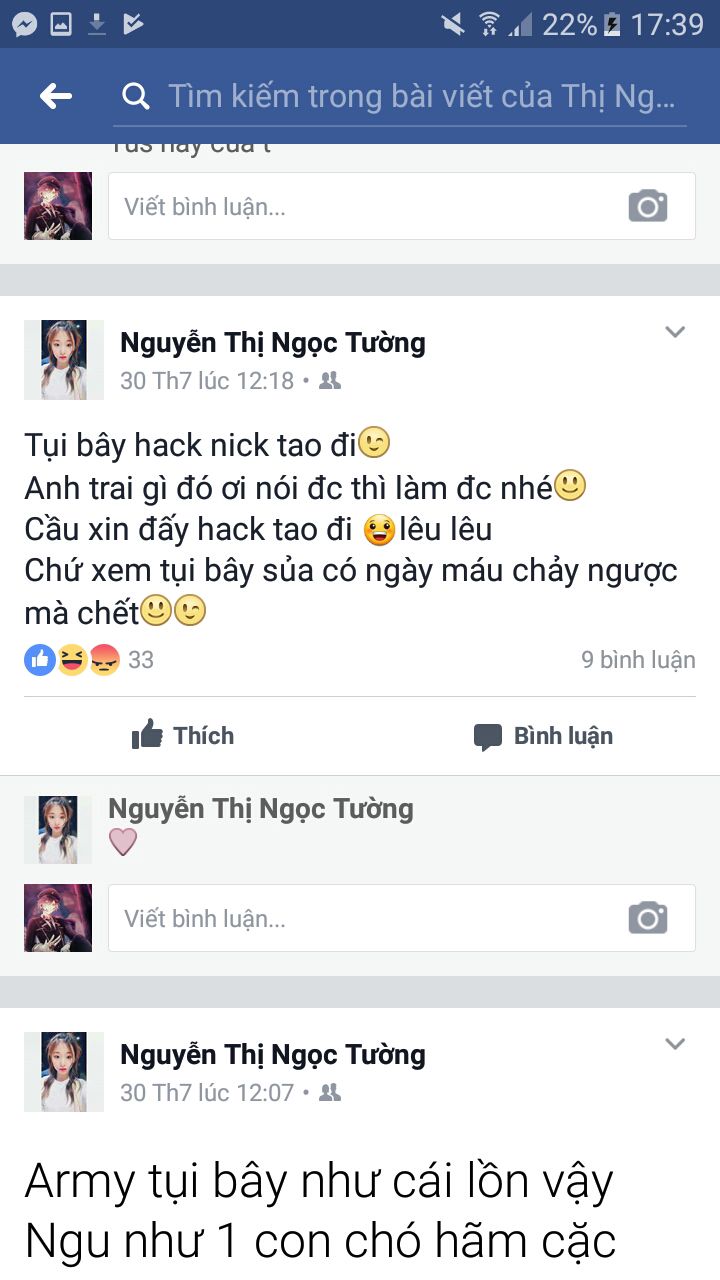
Task: Tap the lower Viết bình luận field
Action: pos(402,918)
